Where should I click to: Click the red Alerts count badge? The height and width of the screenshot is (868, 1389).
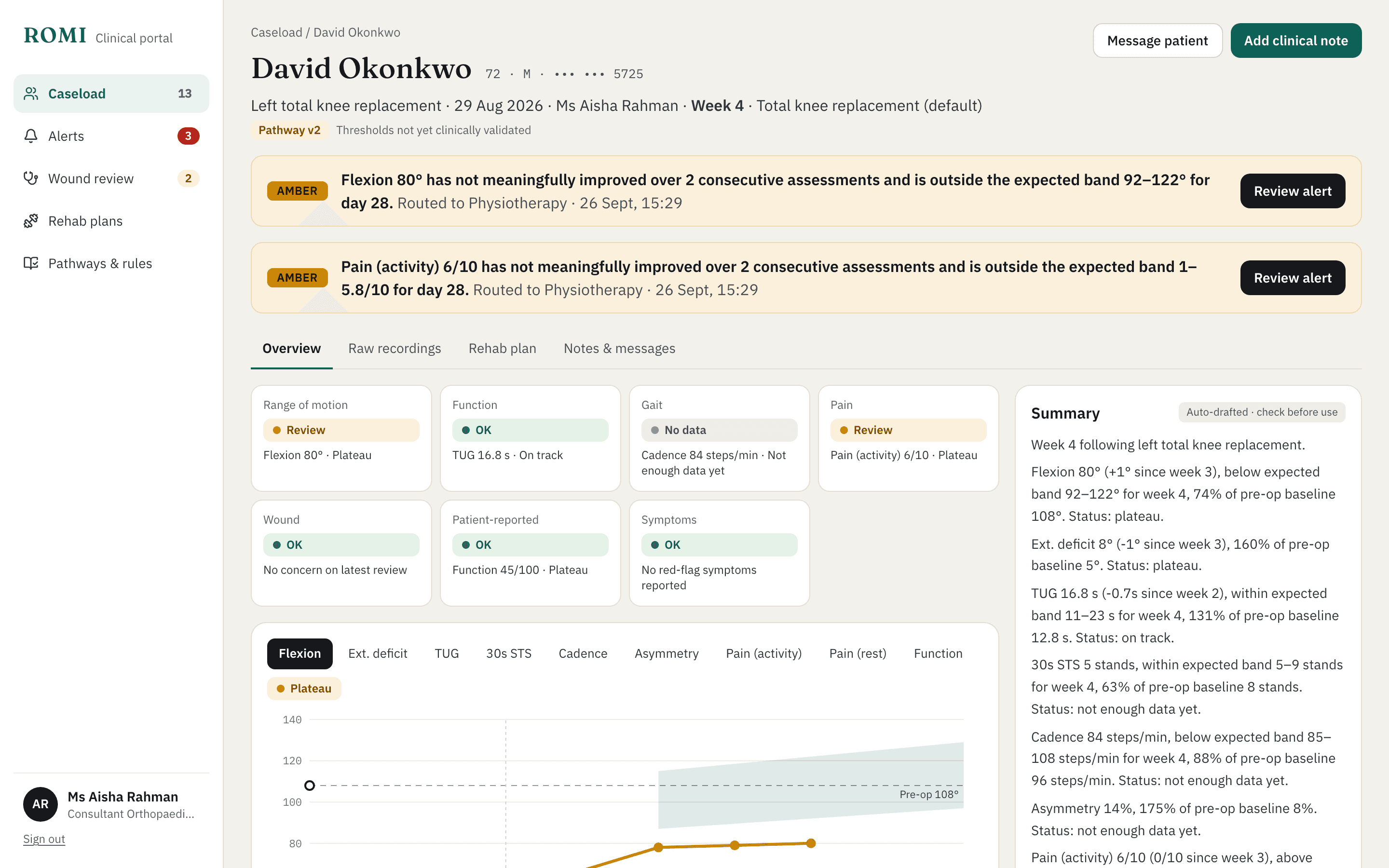click(188, 136)
